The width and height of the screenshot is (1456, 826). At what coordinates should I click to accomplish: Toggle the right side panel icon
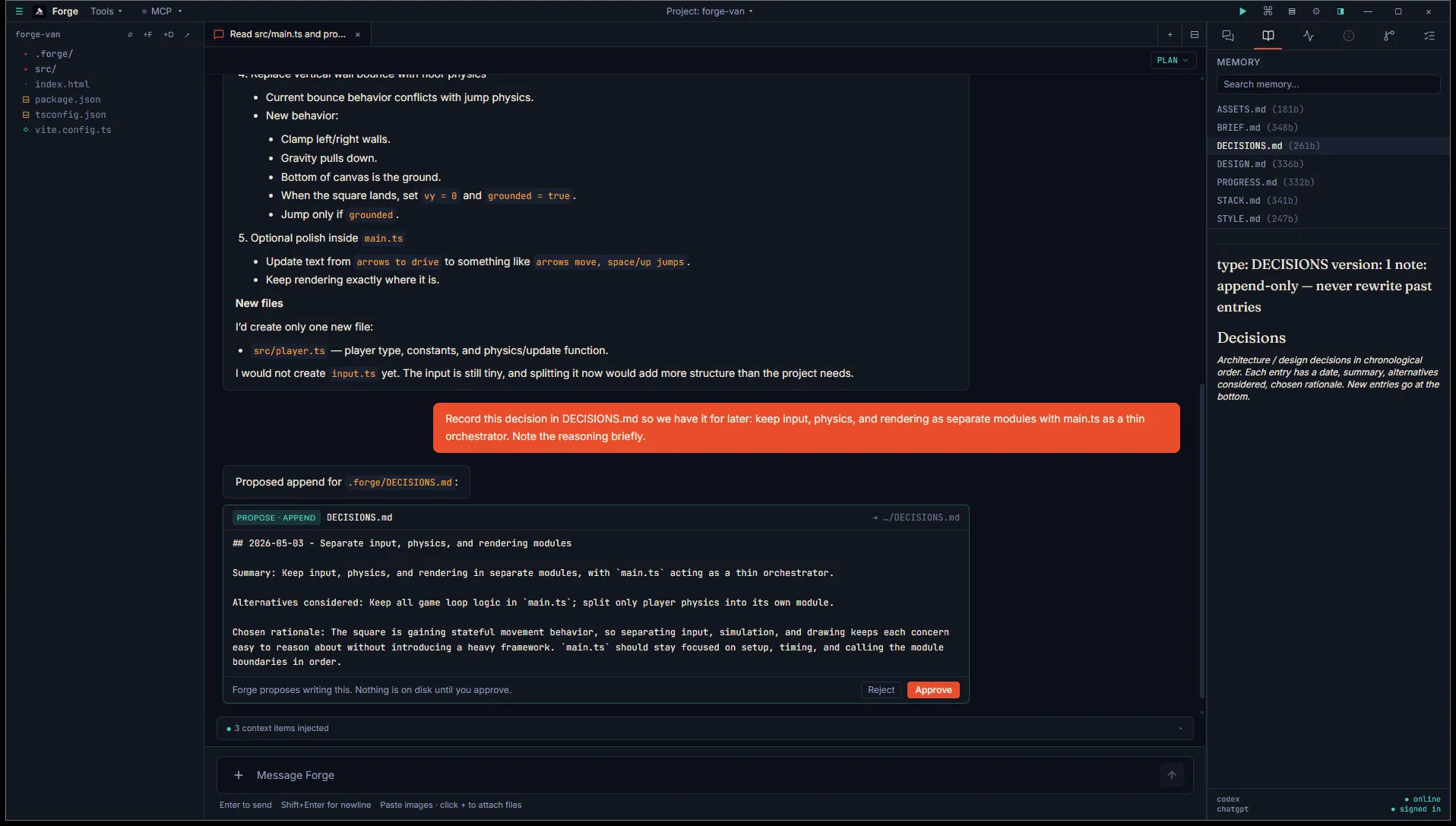point(1340,11)
